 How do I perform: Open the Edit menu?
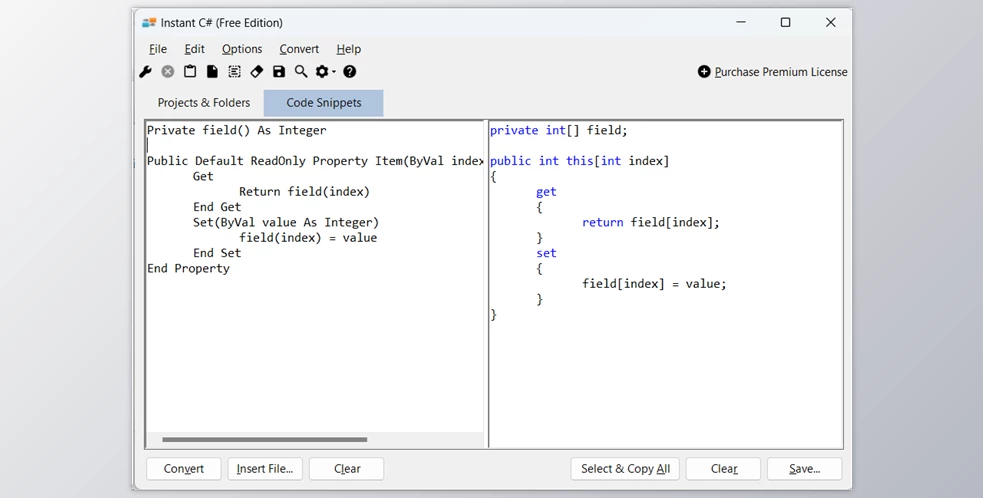(x=194, y=49)
